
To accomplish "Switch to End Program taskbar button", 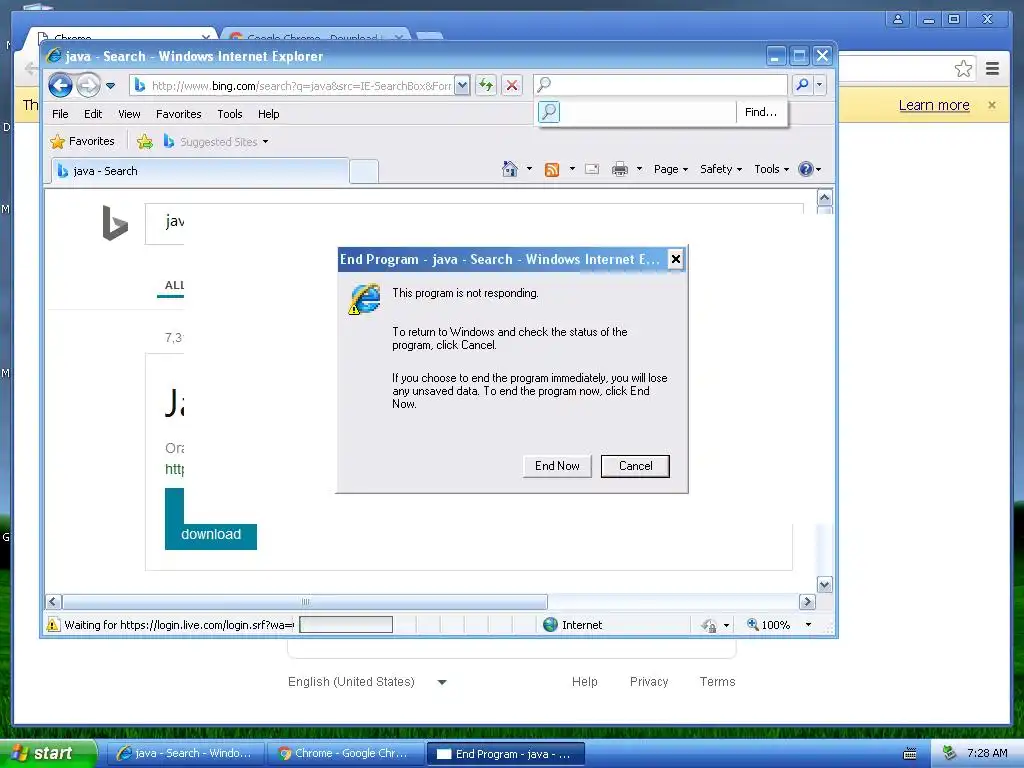I will point(505,754).
